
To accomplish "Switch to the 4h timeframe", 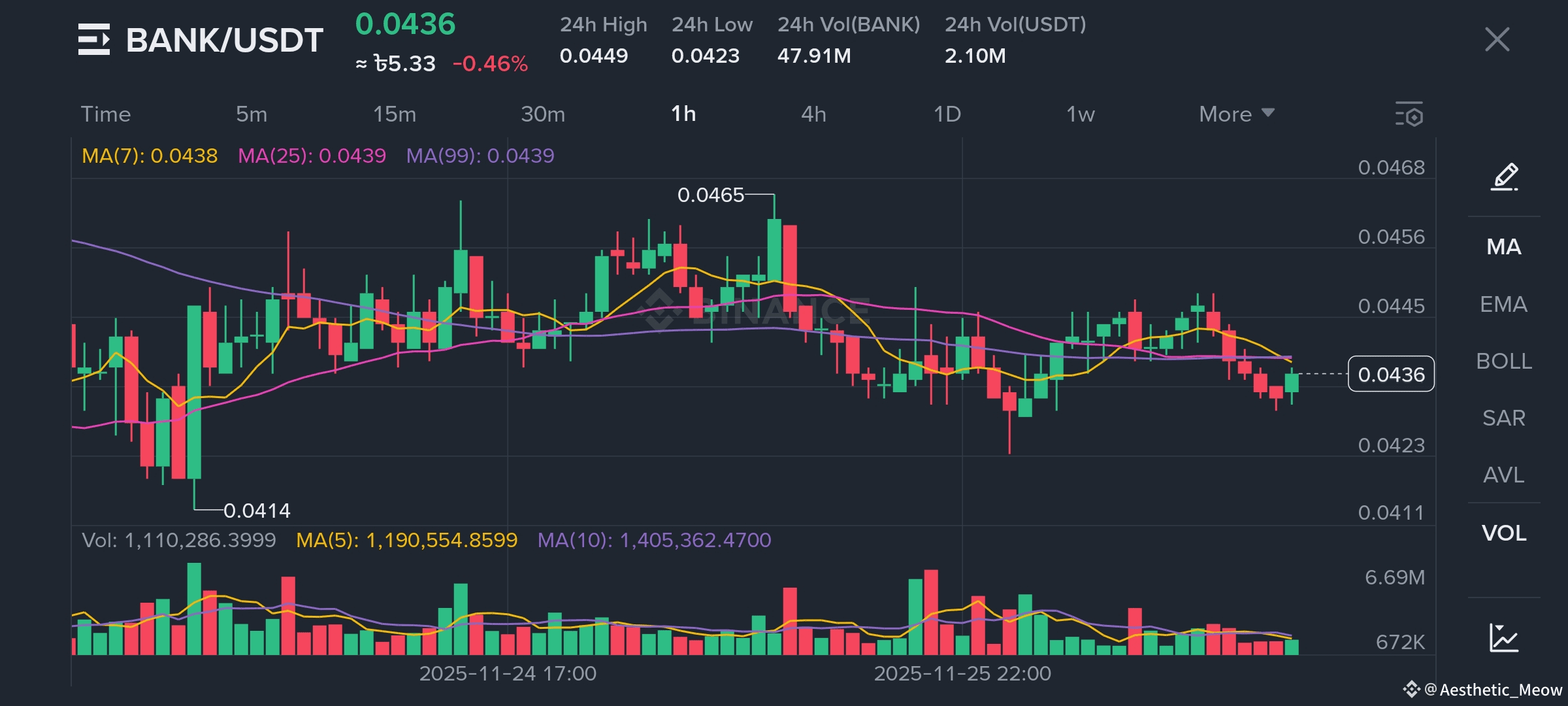I will [x=813, y=114].
